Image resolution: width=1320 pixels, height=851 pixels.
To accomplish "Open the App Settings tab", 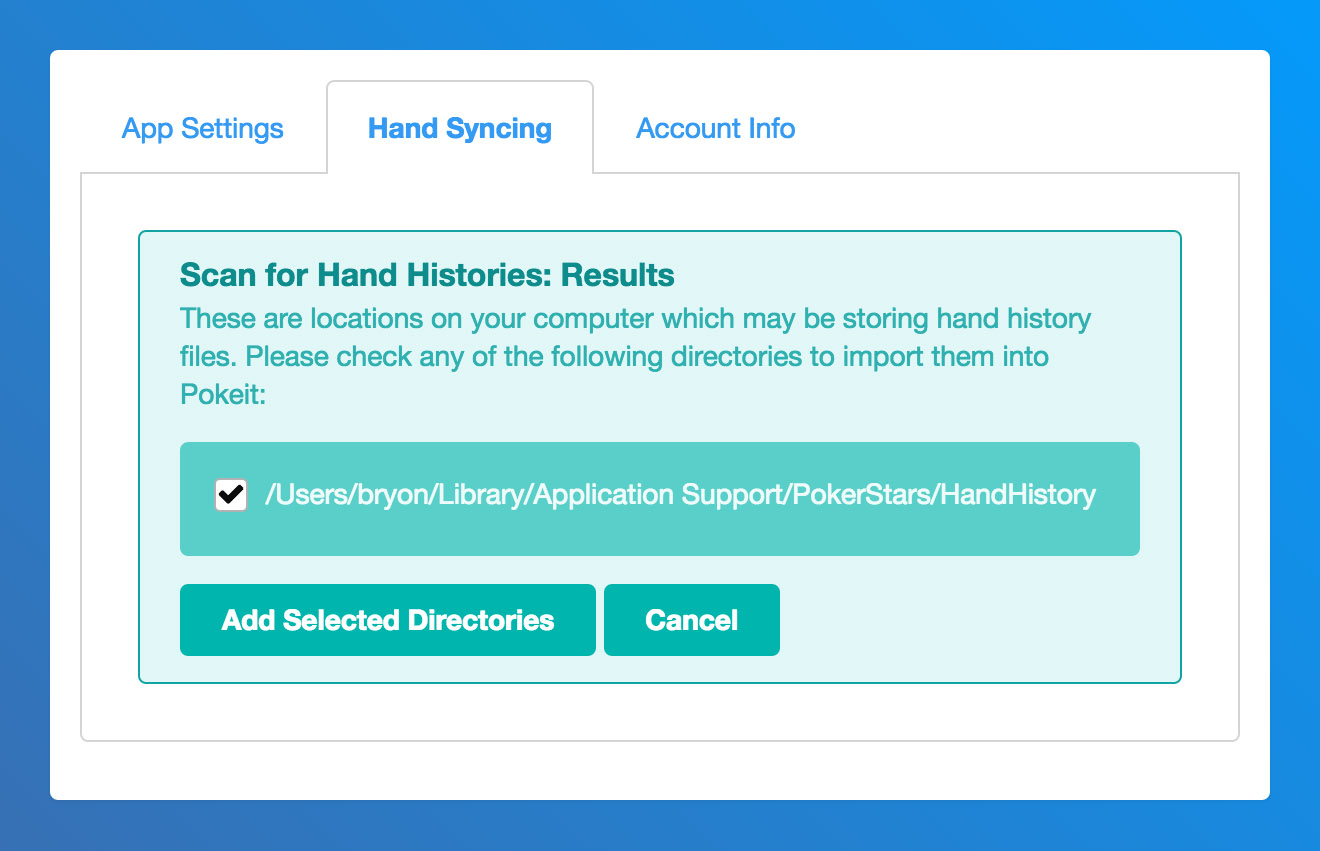I will click(203, 128).
